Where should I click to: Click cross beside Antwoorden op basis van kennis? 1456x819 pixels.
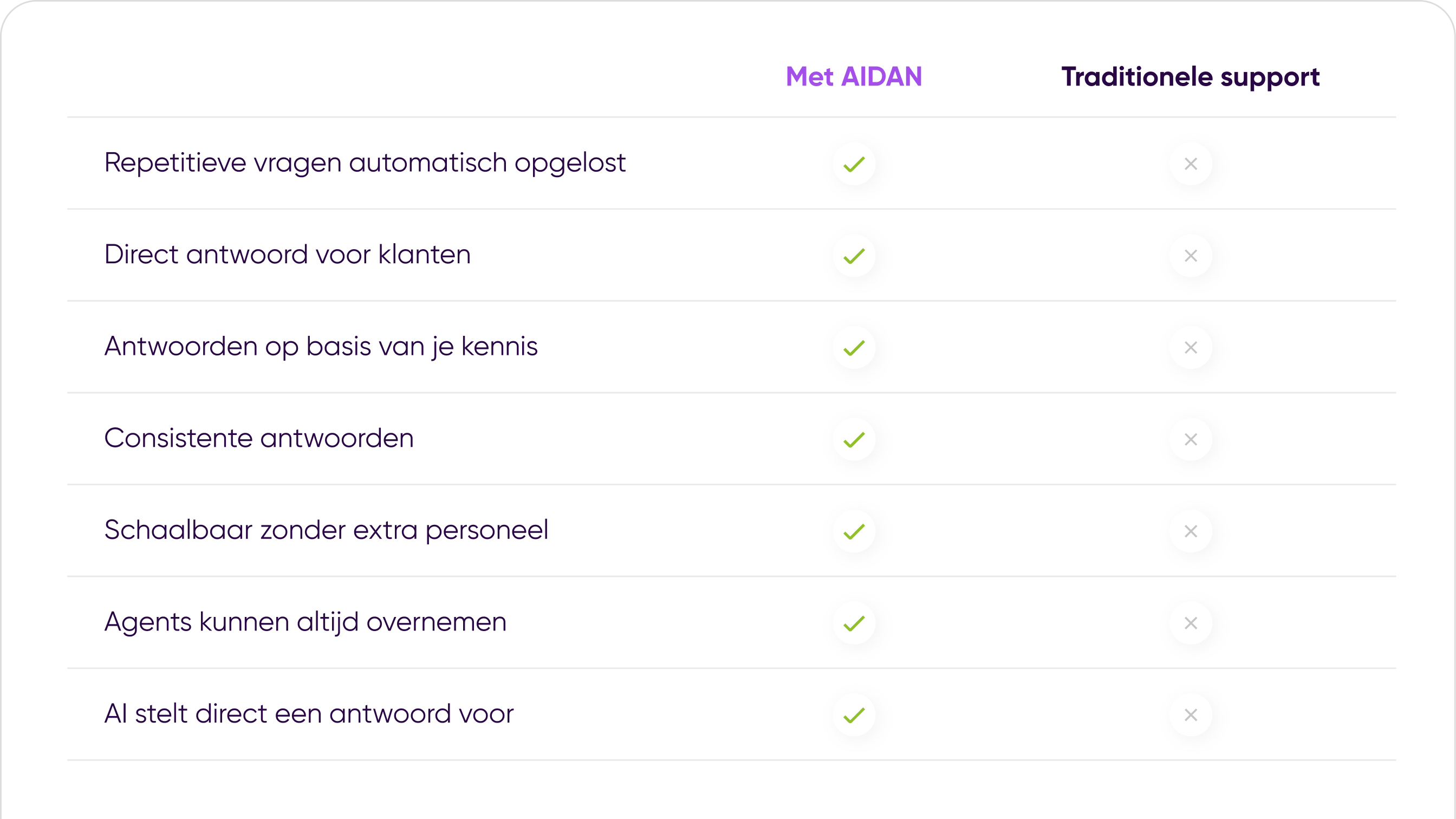1191,348
